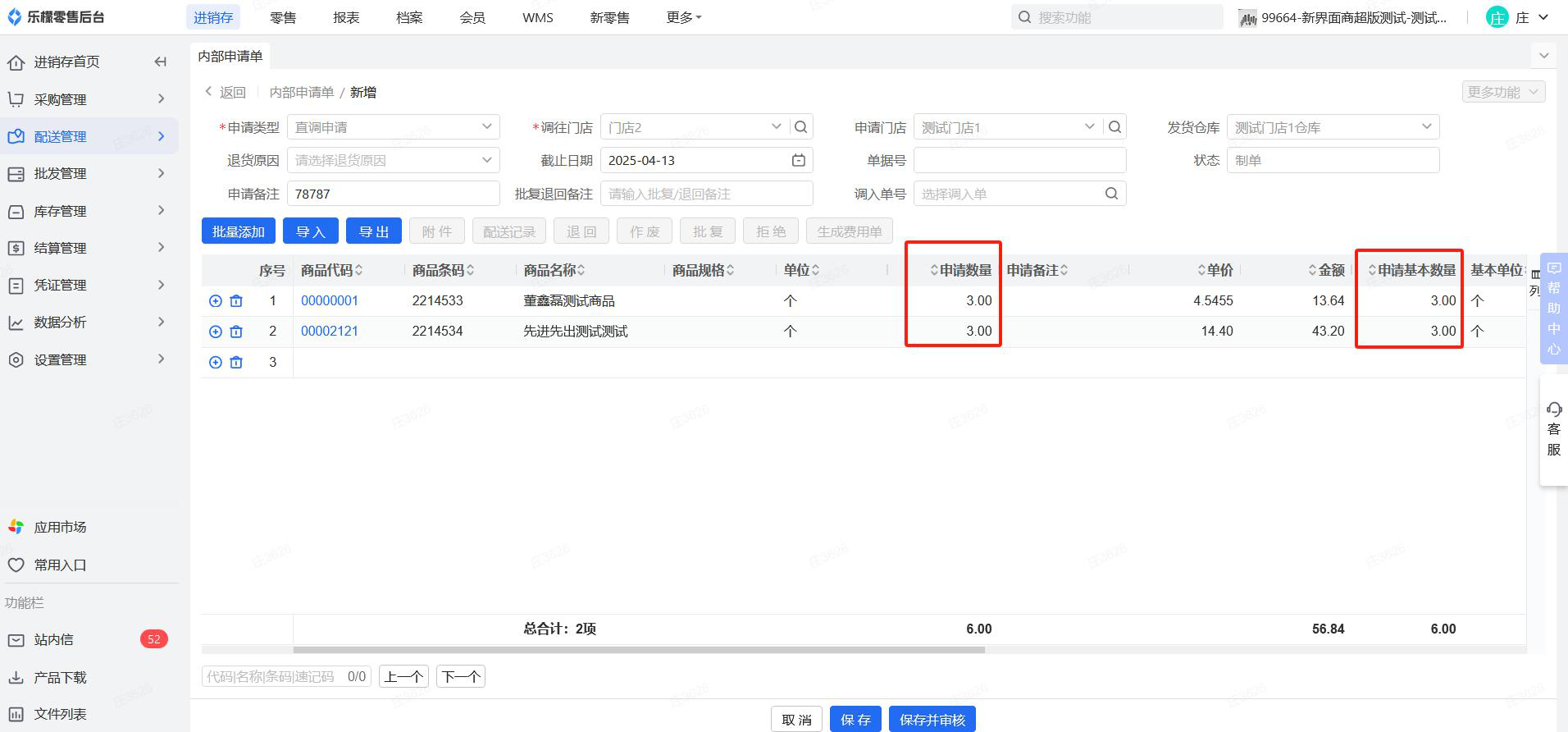Click the magnifier icon in 调入单号 field
Screen dimensions: 1568x732
click(x=1111, y=194)
